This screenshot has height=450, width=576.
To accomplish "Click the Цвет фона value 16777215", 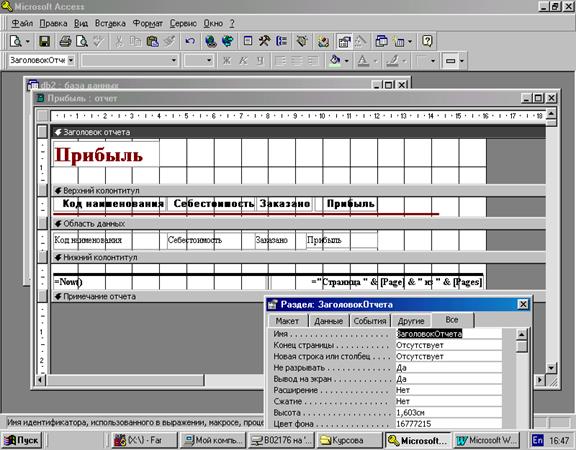I will (x=449, y=424).
